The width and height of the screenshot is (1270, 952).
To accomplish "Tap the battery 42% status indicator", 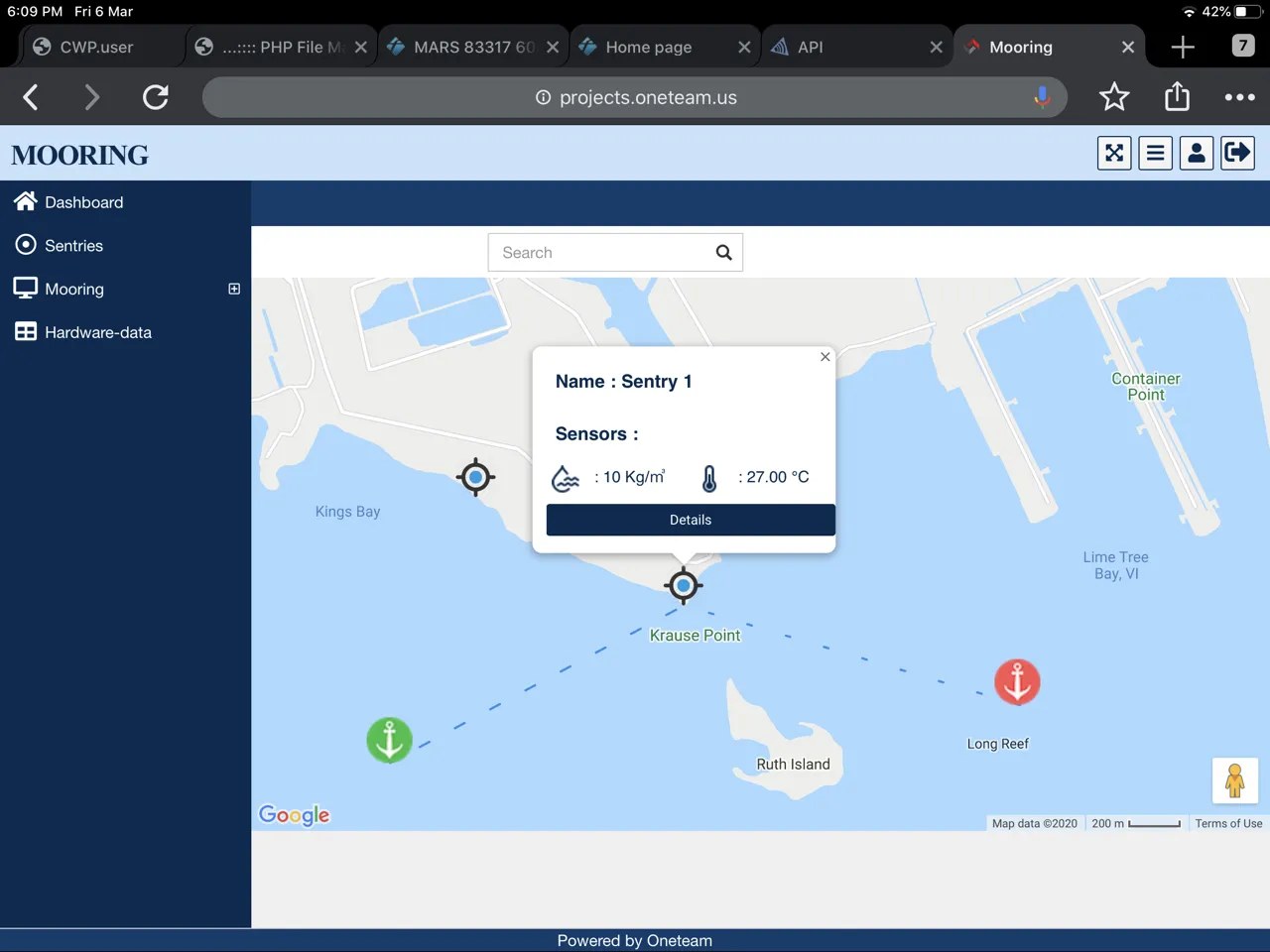I will (1230, 12).
